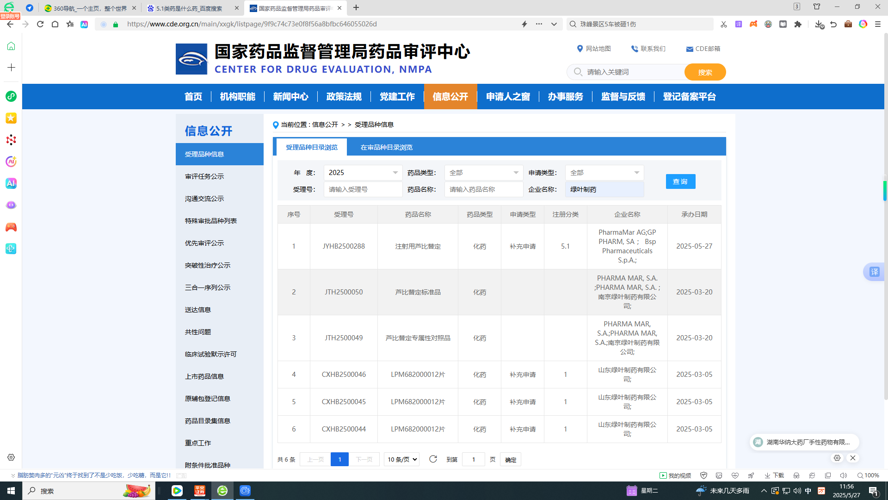Image resolution: width=888 pixels, height=500 pixels.
Task: Open the 年度 2025 year dropdown
Action: (x=362, y=173)
